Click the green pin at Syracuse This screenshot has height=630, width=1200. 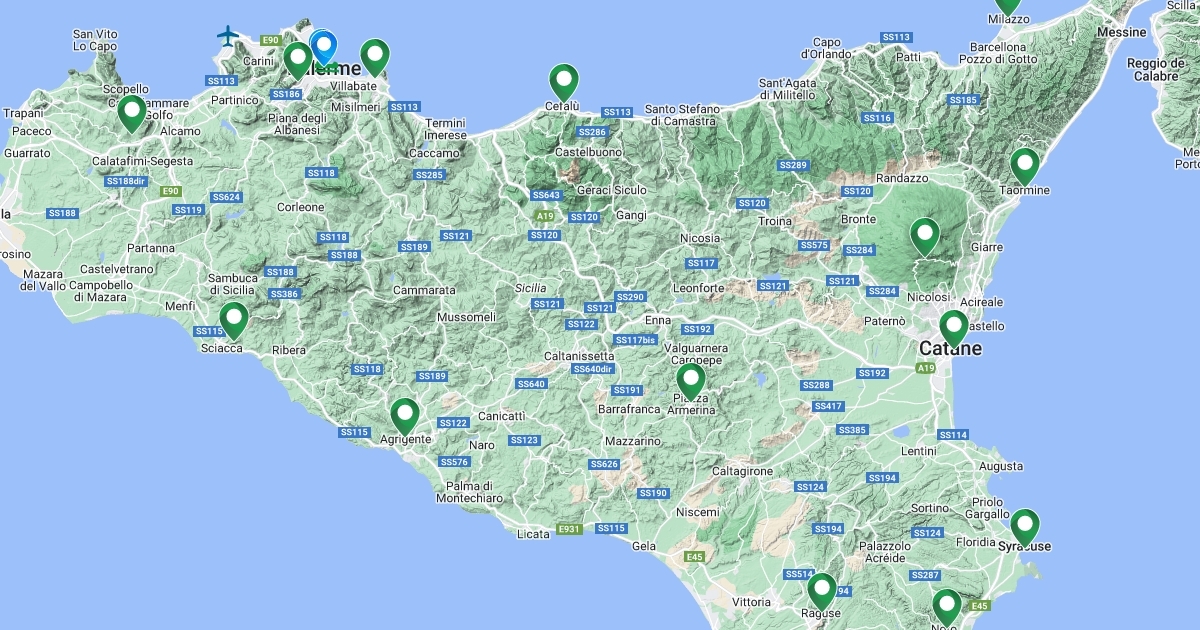(x=1024, y=525)
